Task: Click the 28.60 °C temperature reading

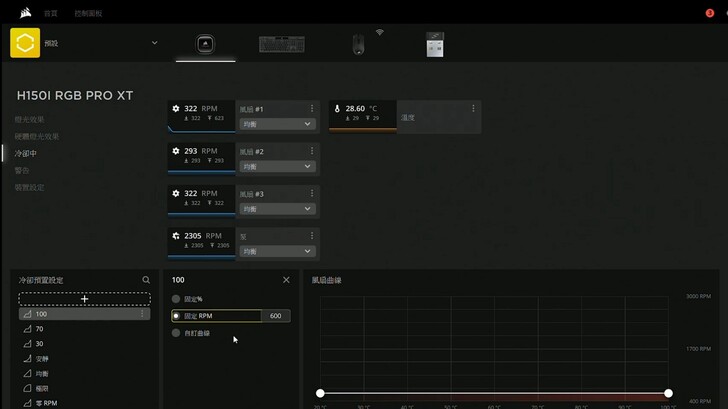Action: [361, 109]
